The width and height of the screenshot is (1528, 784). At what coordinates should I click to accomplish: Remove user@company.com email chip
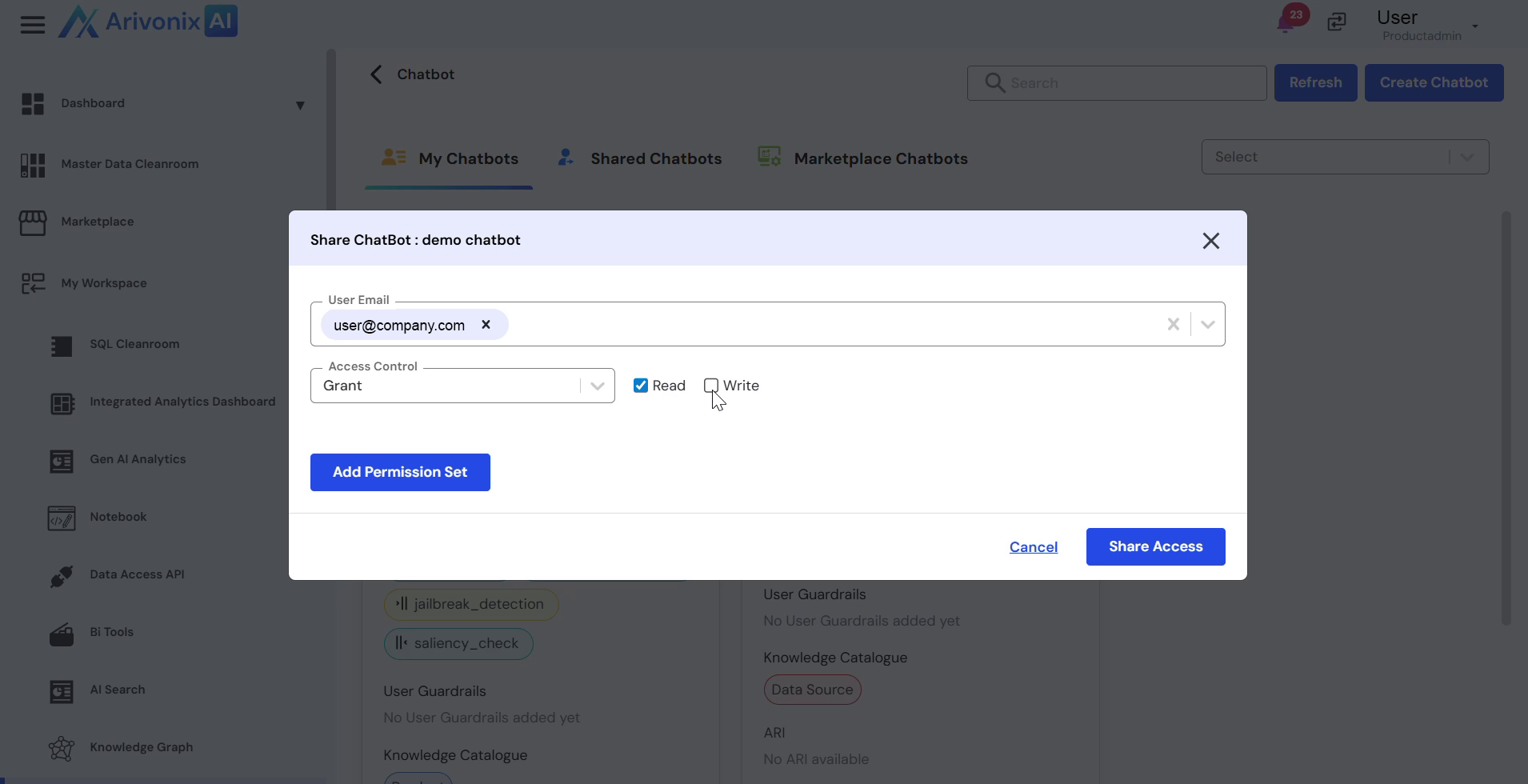[x=486, y=325]
